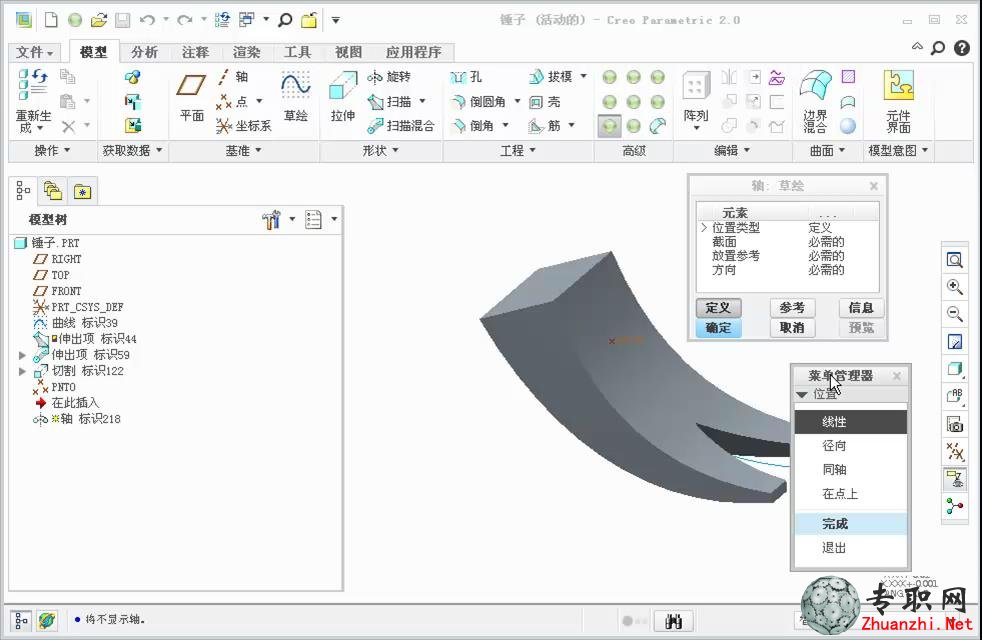The height and width of the screenshot is (640, 982).
Task: Click the 确定 button in the axis dialog
Action: pyautogui.click(x=718, y=328)
